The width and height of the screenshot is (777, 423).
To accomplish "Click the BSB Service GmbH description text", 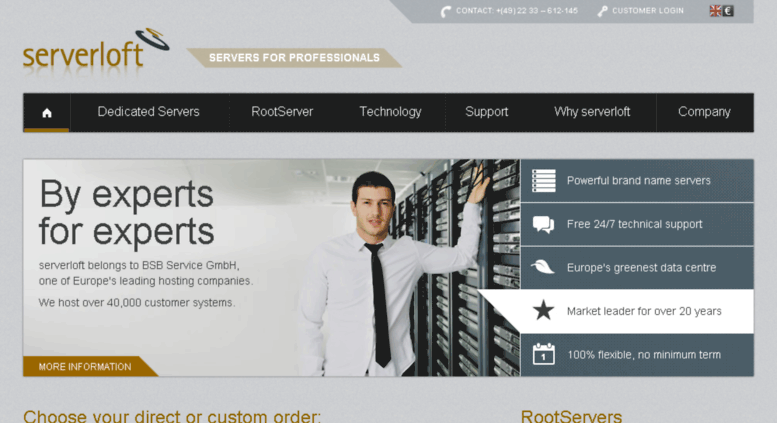I will pos(146,273).
